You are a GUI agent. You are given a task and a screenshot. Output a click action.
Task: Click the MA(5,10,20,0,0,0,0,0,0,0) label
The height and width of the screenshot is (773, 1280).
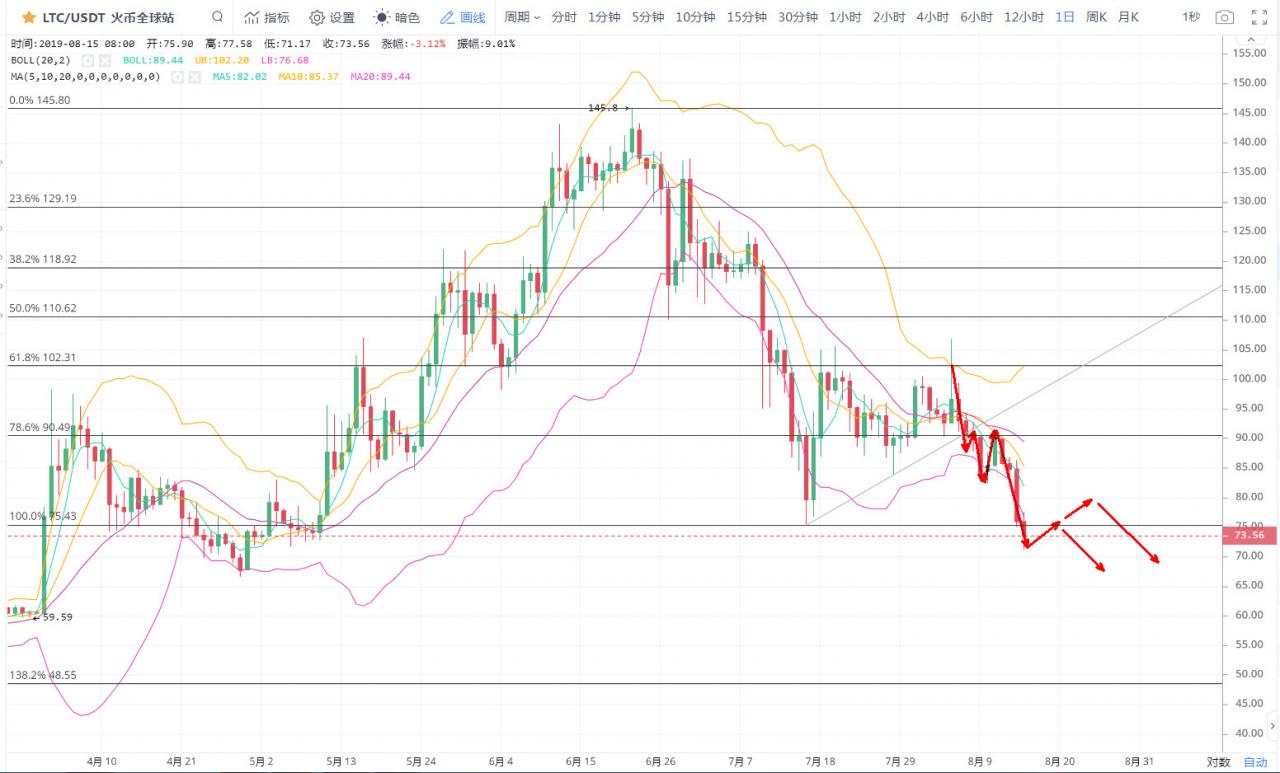85,76
